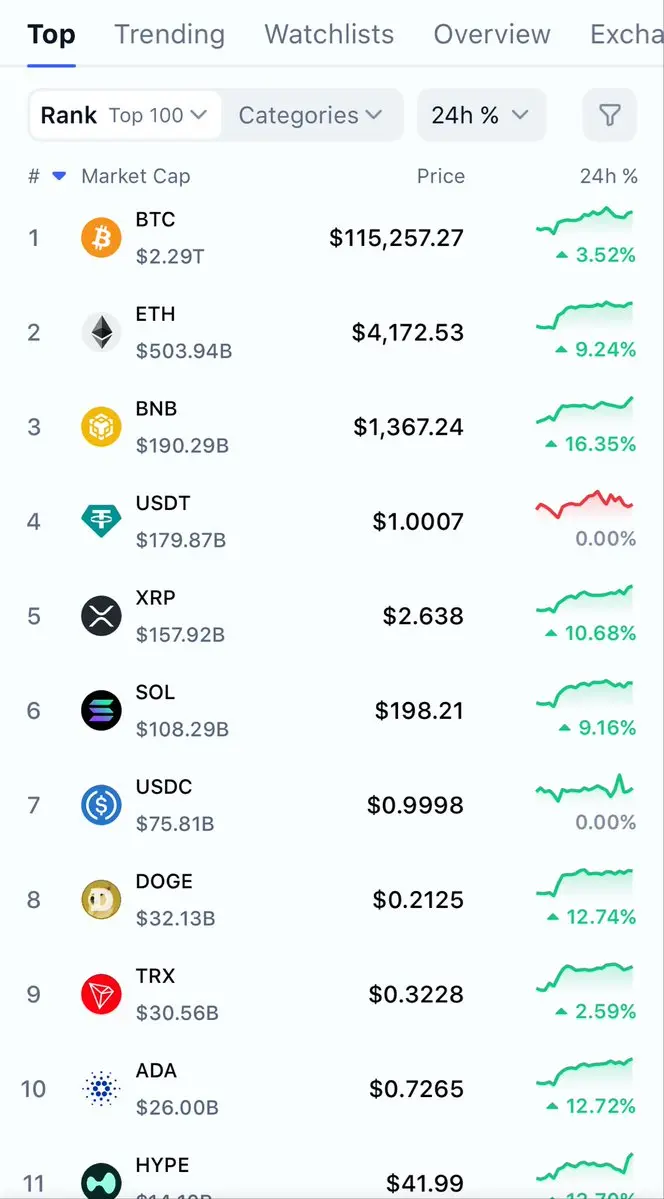664x1199 pixels.
Task: Open the TRON TRX logo
Action: click(101, 994)
